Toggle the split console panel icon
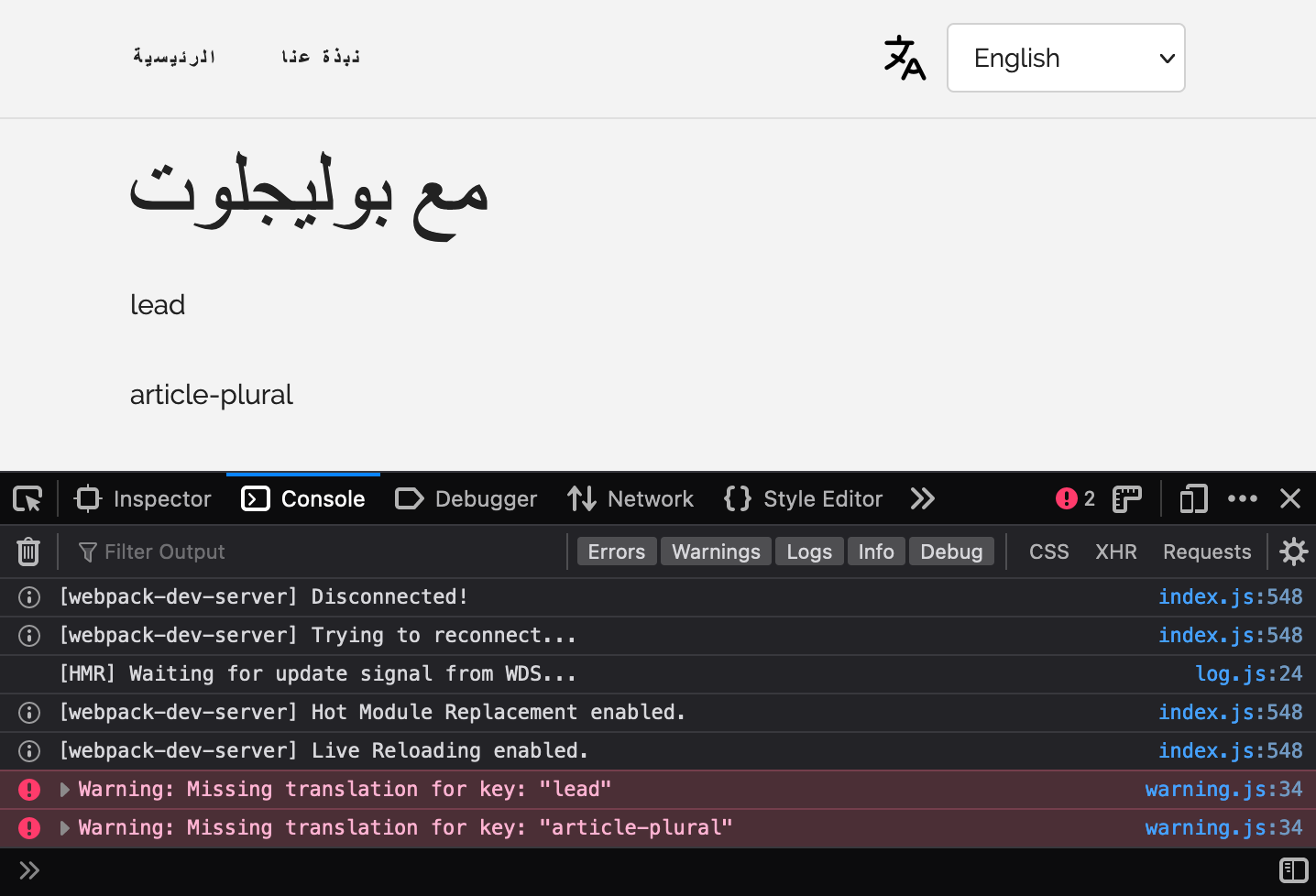1316x896 pixels. tap(1294, 870)
